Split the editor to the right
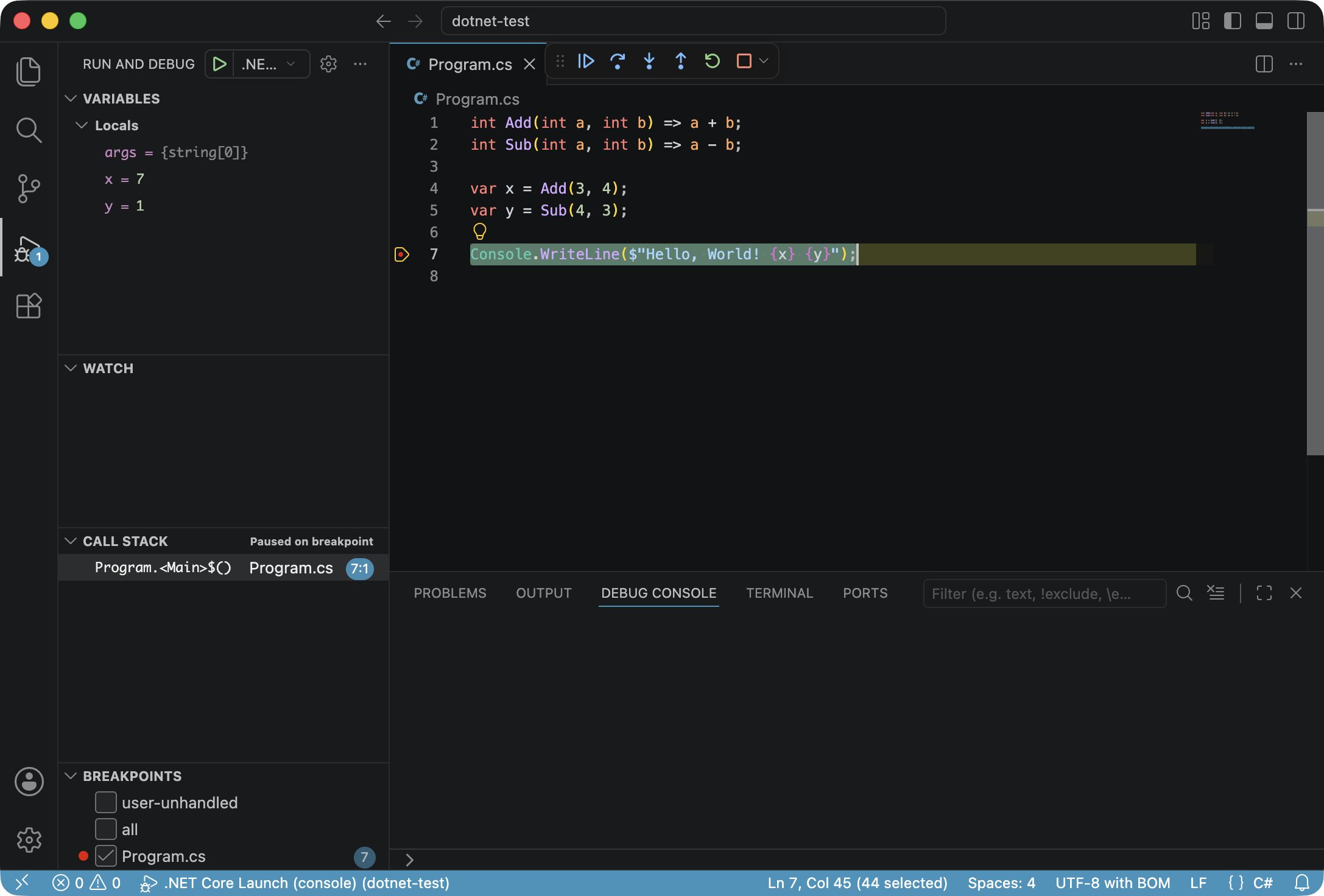The image size is (1324, 896). (x=1264, y=64)
